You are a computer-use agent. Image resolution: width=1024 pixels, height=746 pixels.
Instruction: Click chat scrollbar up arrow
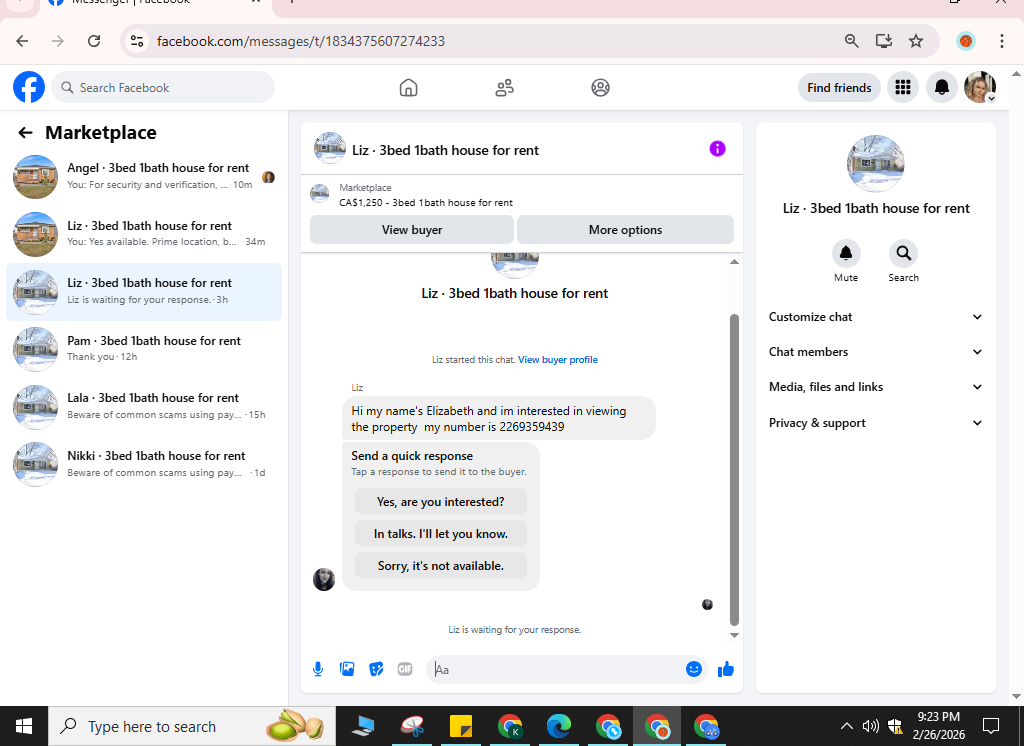click(734, 262)
